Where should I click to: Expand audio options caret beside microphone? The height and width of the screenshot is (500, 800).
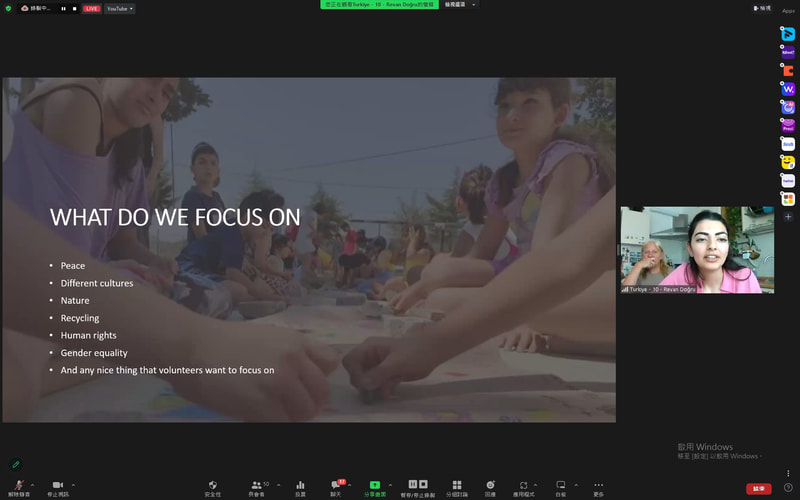[x=33, y=485]
